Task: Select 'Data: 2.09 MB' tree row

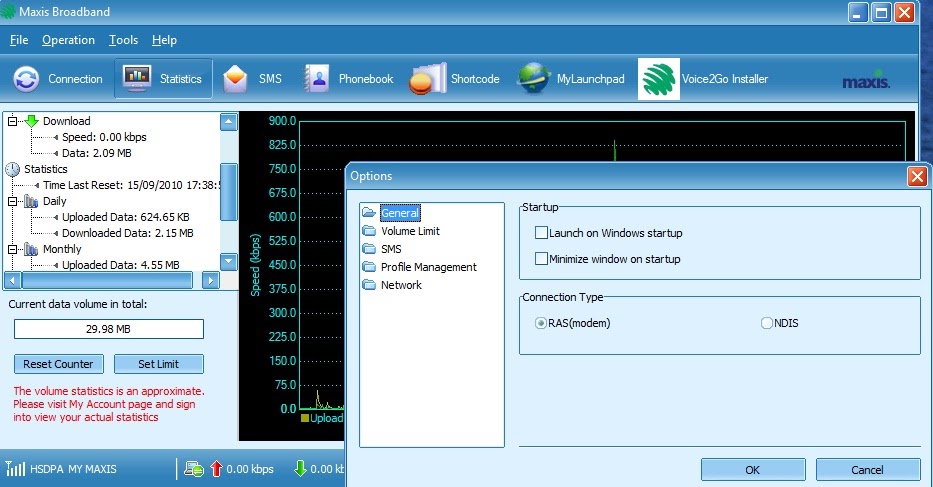Action: (97, 153)
